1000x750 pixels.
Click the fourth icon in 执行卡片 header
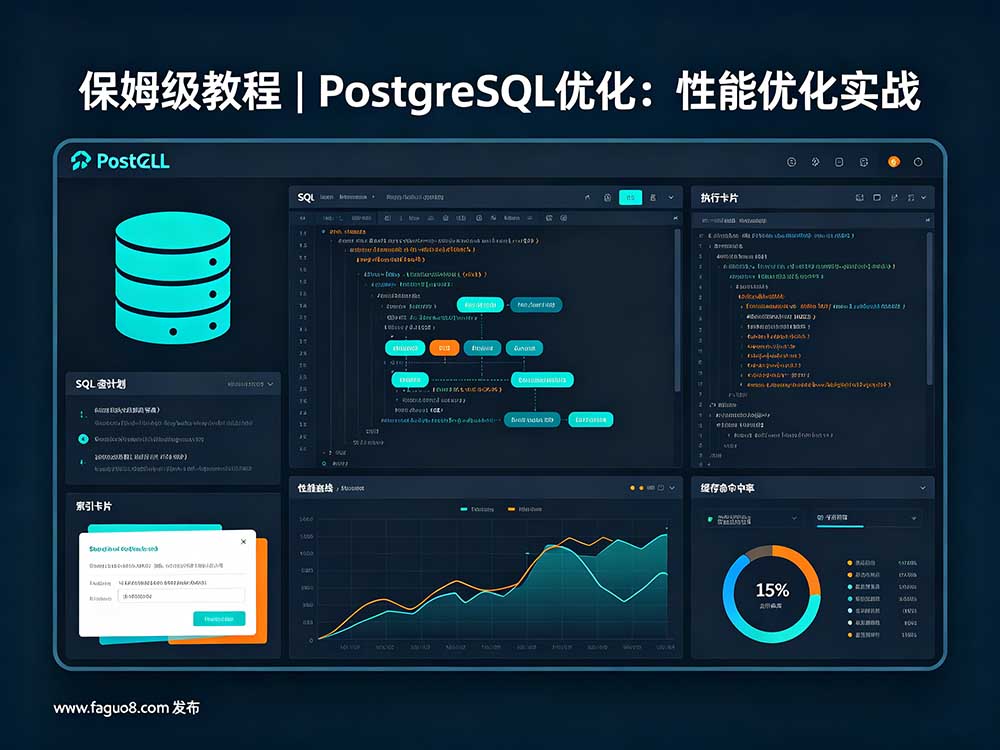(x=911, y=198)
